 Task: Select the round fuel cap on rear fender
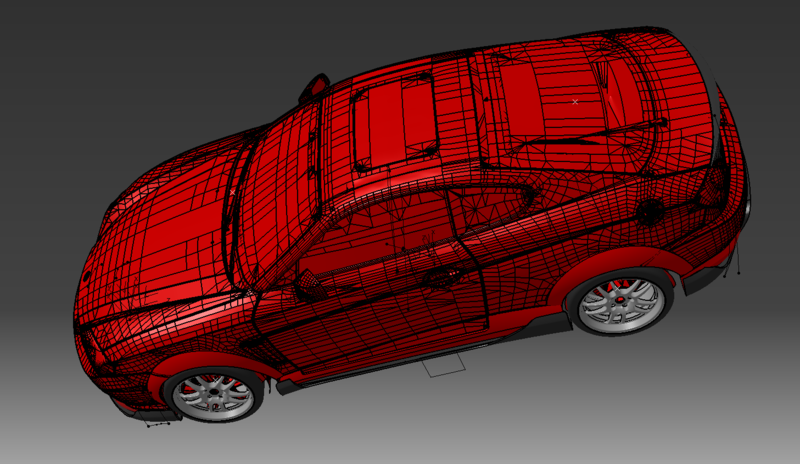[x=648, y=212]
